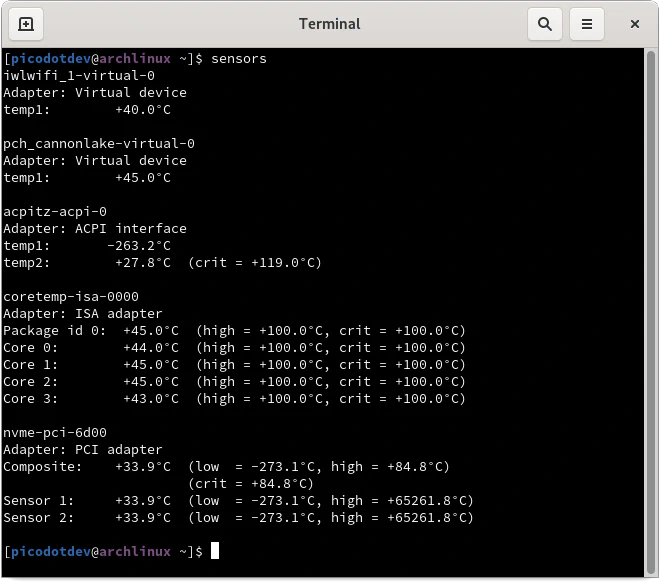Open the hamburger menu
660x582 pixels.
pyautogui.click(x=588, y=23)
